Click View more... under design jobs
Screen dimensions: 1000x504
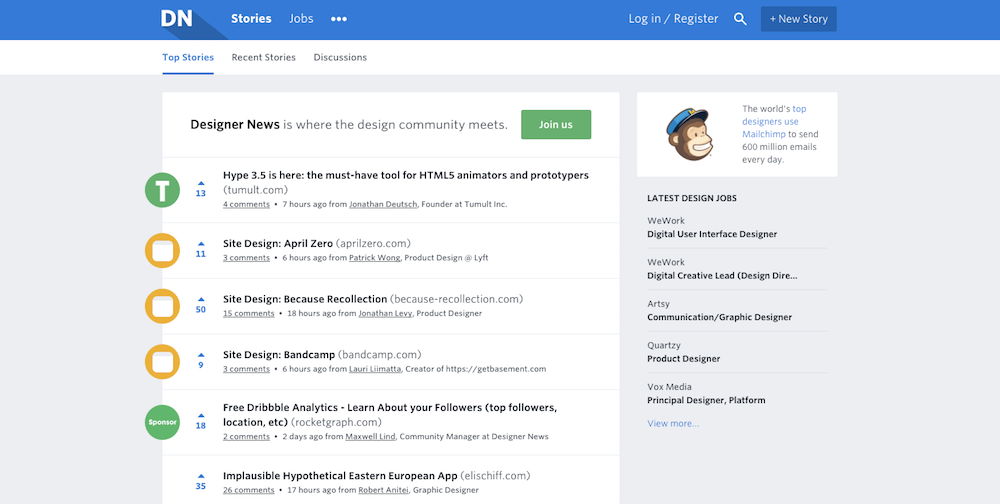click(x=673, y=423)
